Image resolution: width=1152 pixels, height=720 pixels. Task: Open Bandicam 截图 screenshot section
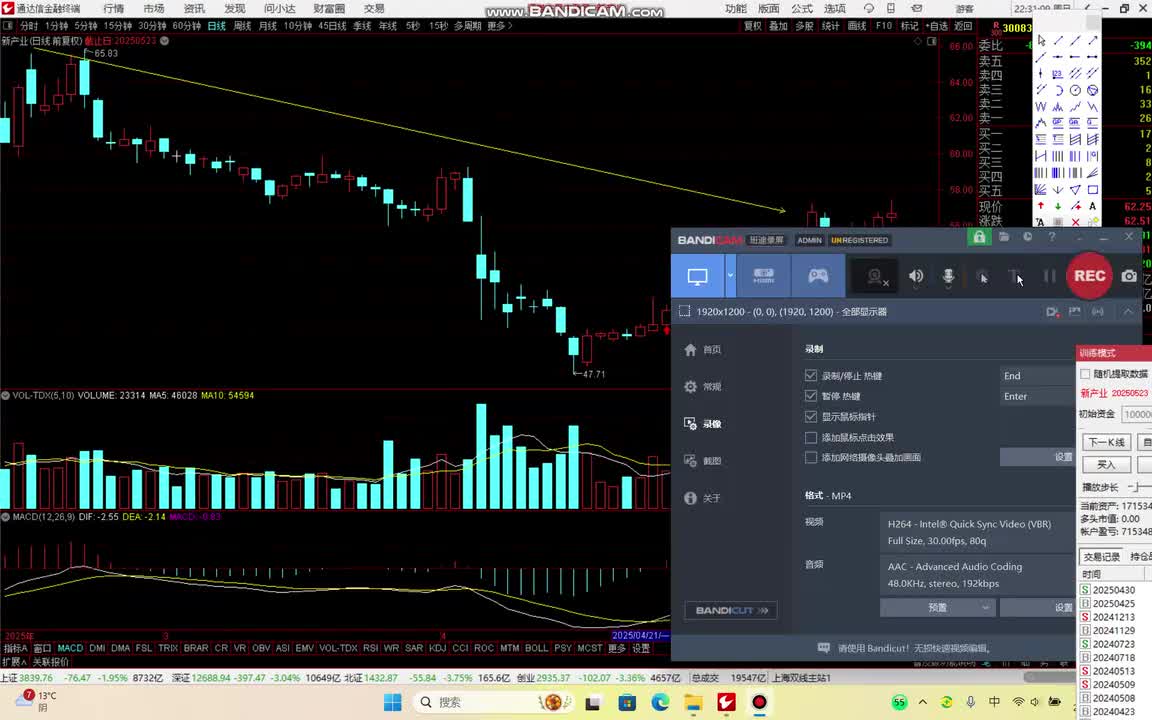703,461
